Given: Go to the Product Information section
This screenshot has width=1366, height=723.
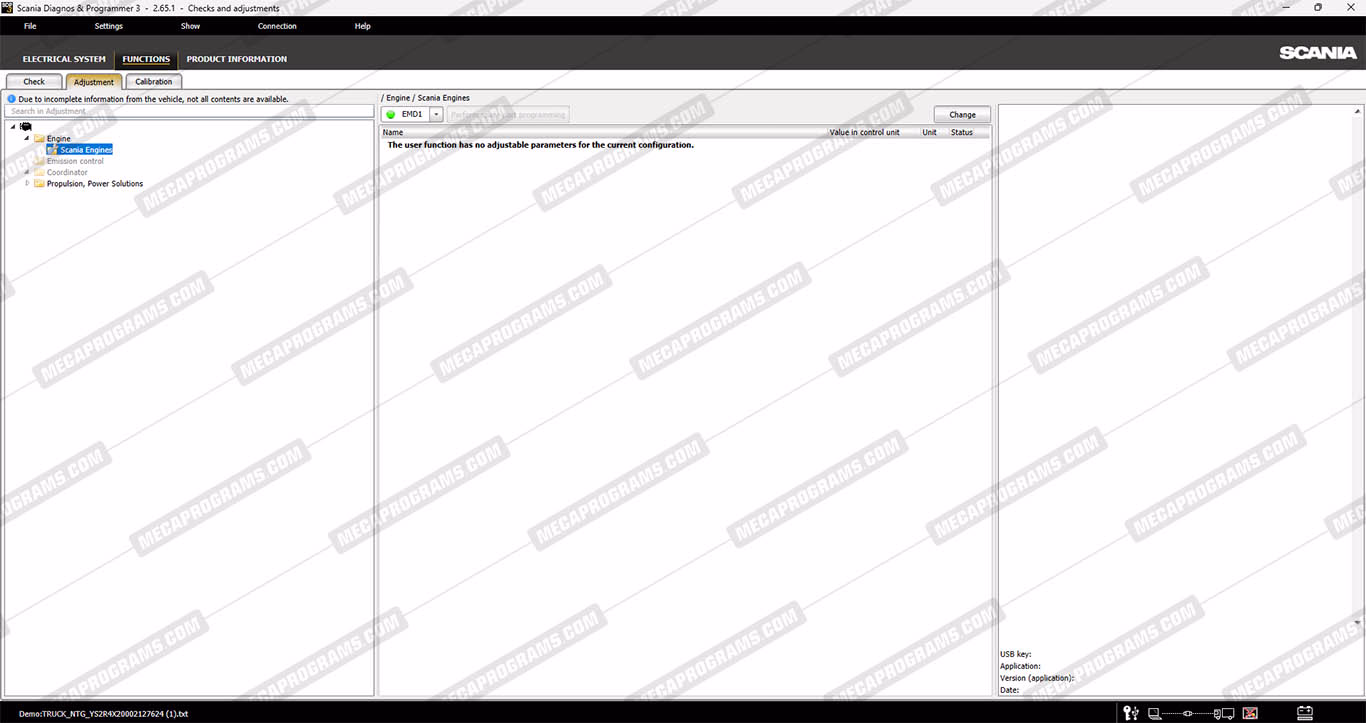Looking at the screenshot, I should [x=237, y=59].
